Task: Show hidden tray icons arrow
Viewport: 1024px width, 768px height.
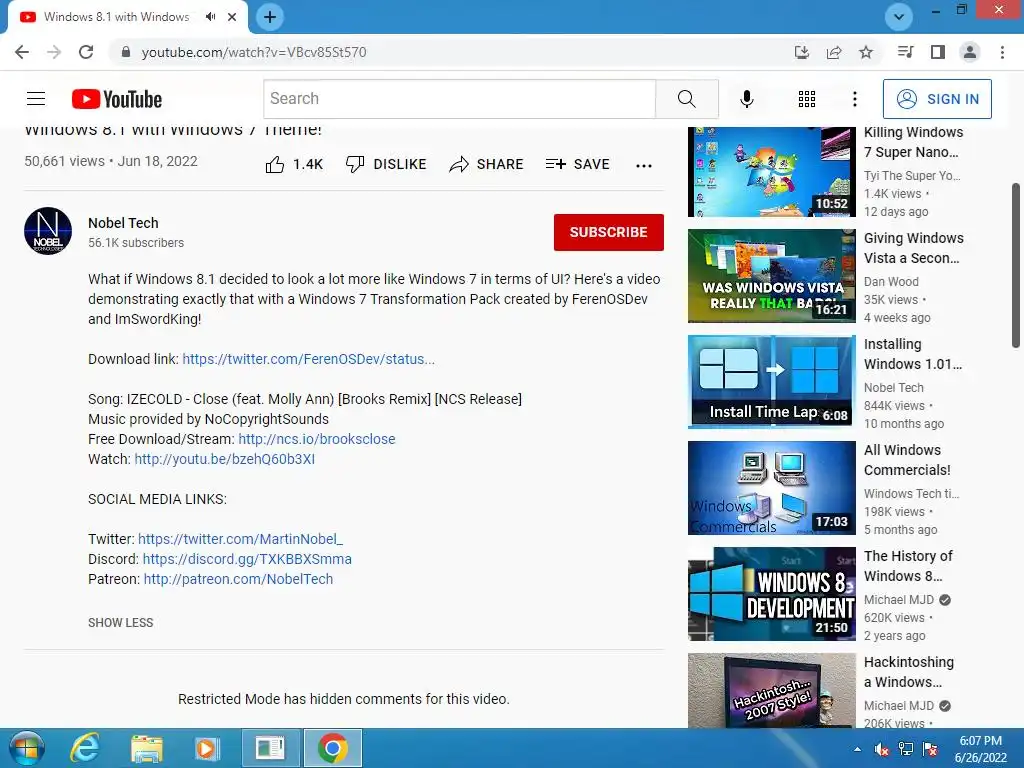Action: 857,749
